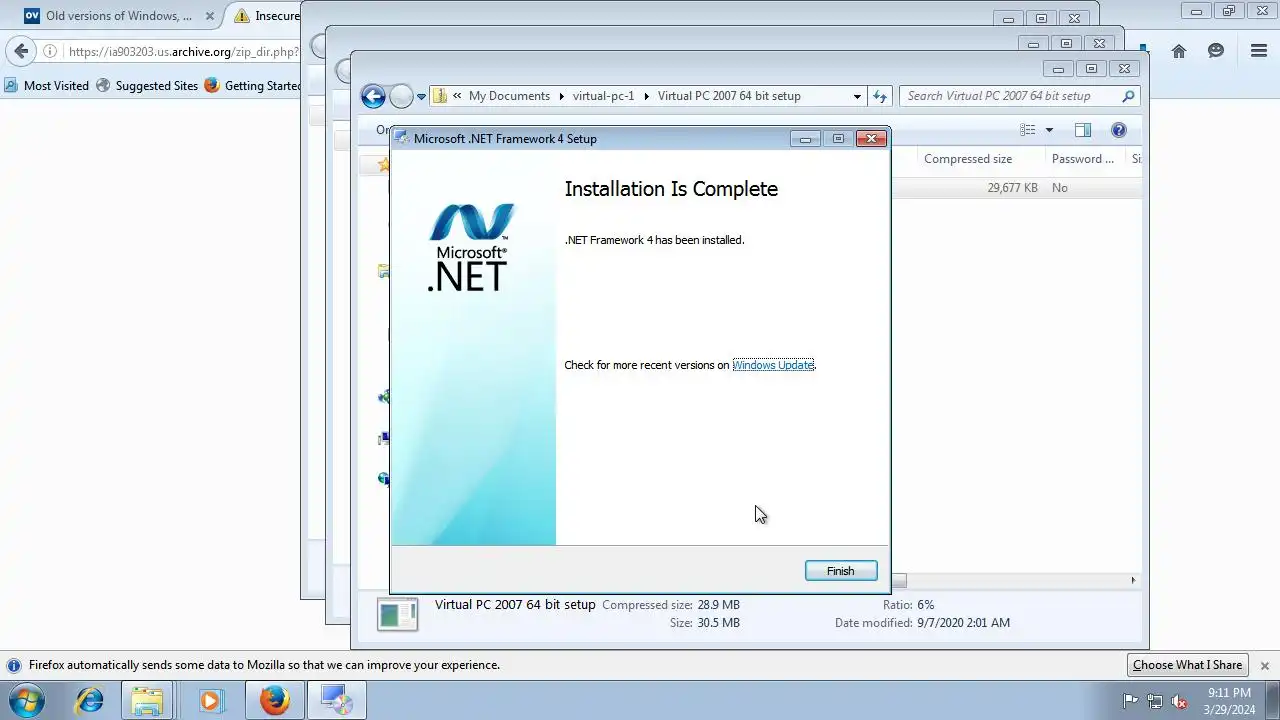This screenshot has width=1280, height=720.
Task: Open Suggested Sites bookmark
Action: [x=147, y=86]
